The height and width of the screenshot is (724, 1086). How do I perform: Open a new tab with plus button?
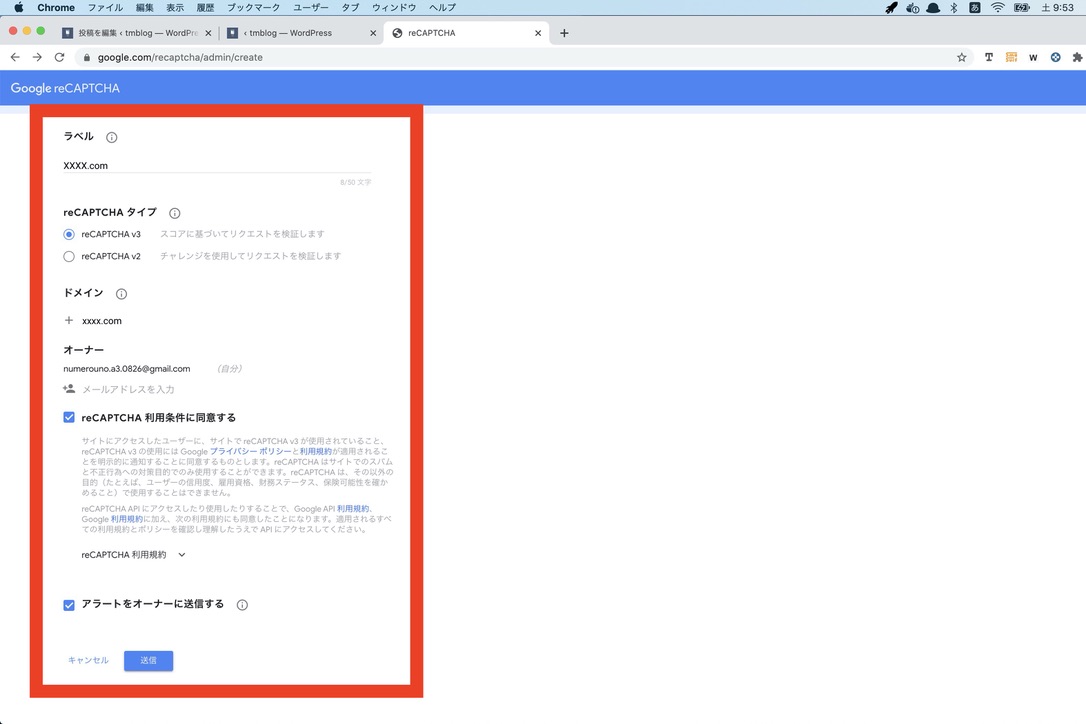(564, 33)
